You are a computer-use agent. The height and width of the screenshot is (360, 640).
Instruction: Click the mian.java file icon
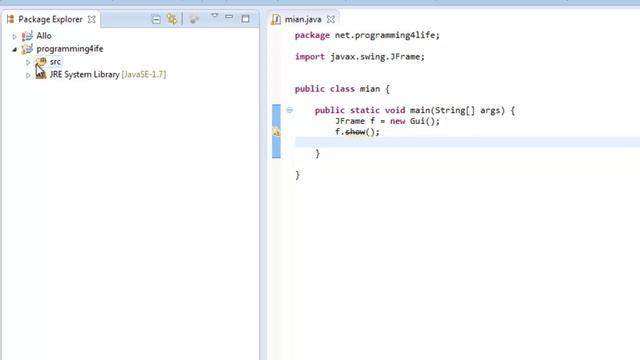276,19
